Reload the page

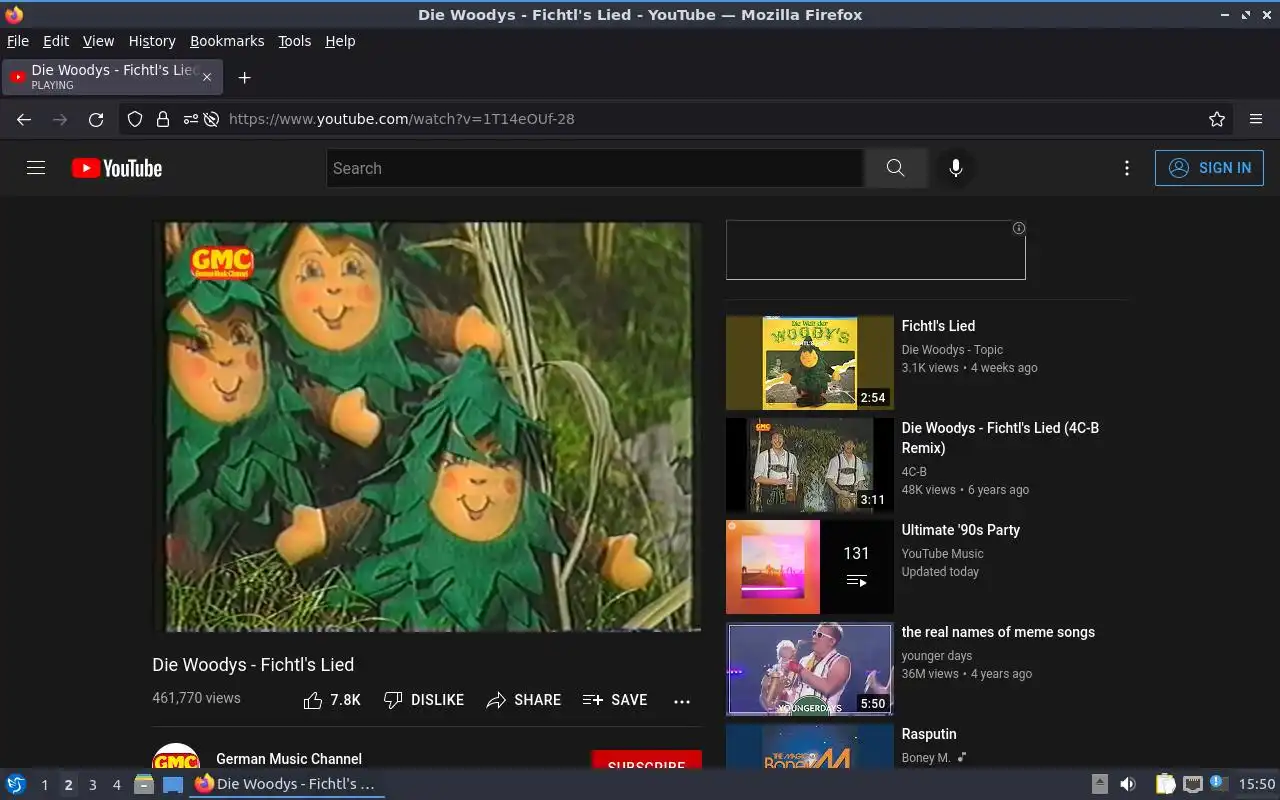click(96, 119)
